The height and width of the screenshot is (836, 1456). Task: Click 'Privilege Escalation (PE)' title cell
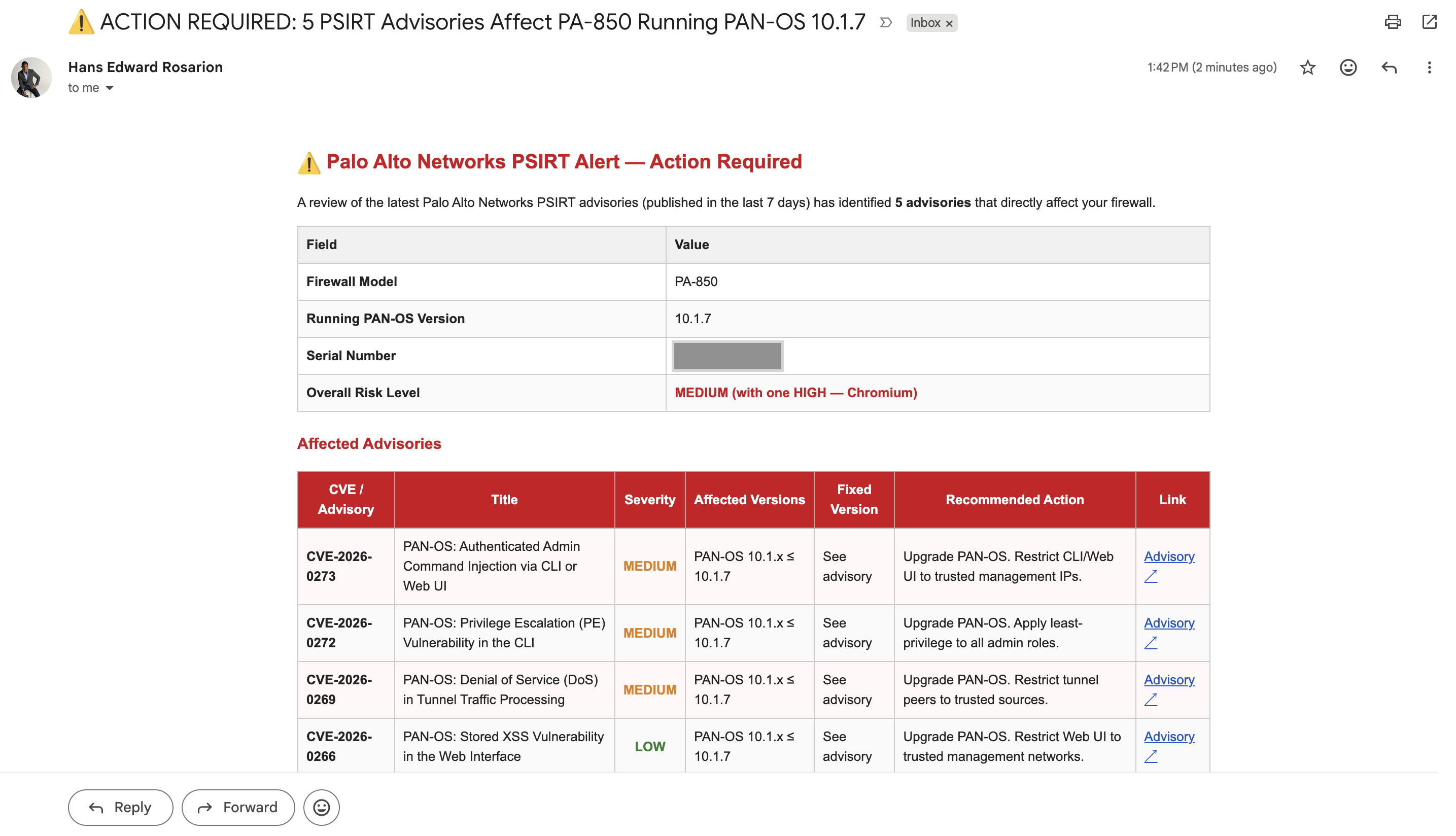click(504, 633)
